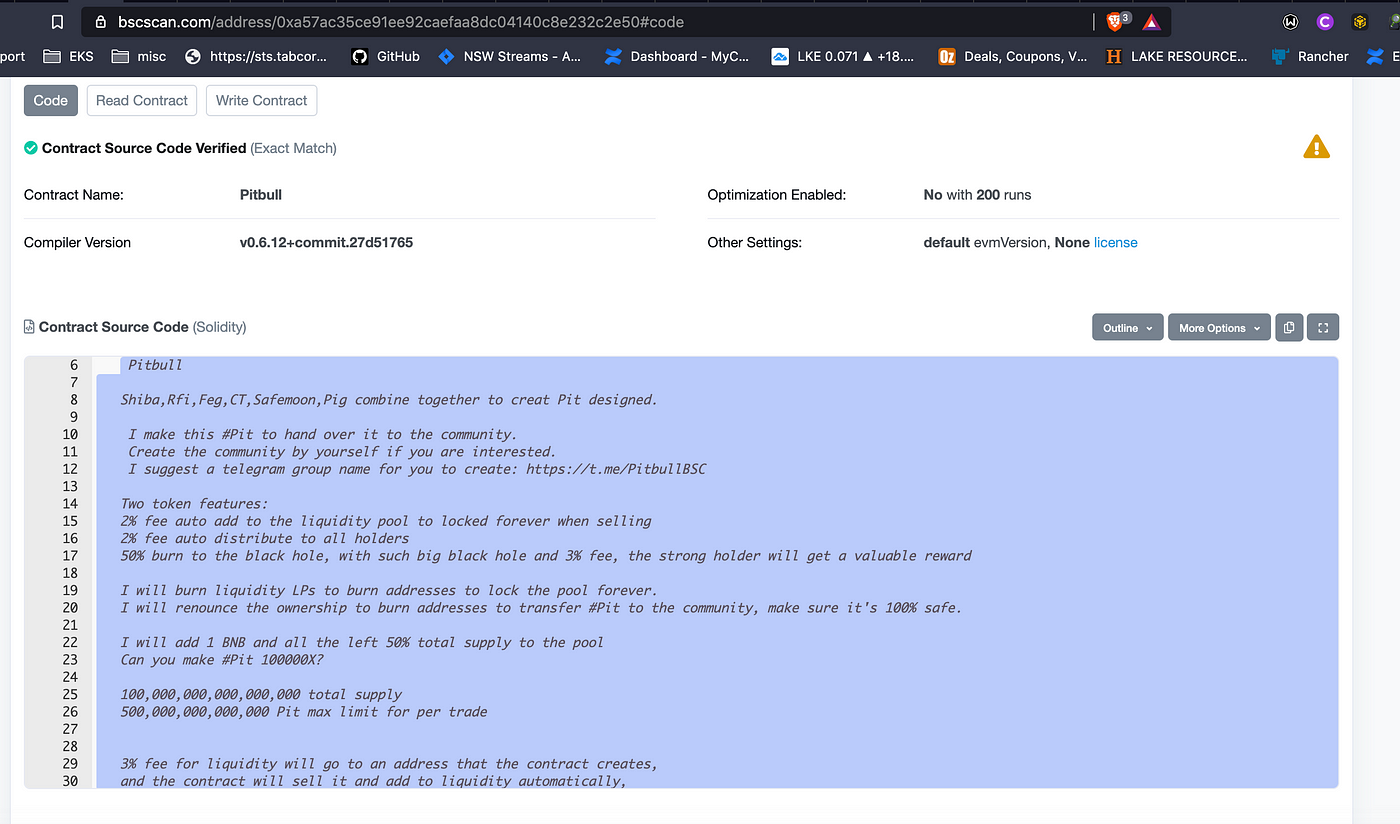1400x824 pixels.
Task: Click the contract source code file icon
Action: [30, 327]
